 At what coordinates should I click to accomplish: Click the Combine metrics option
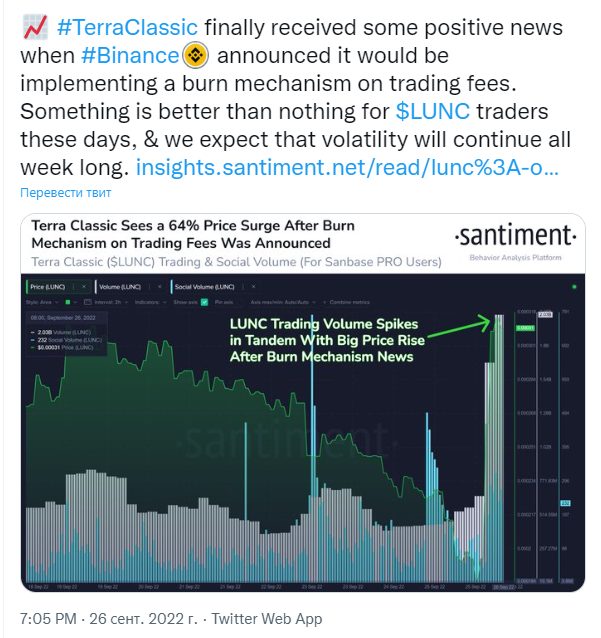point(349,302)
